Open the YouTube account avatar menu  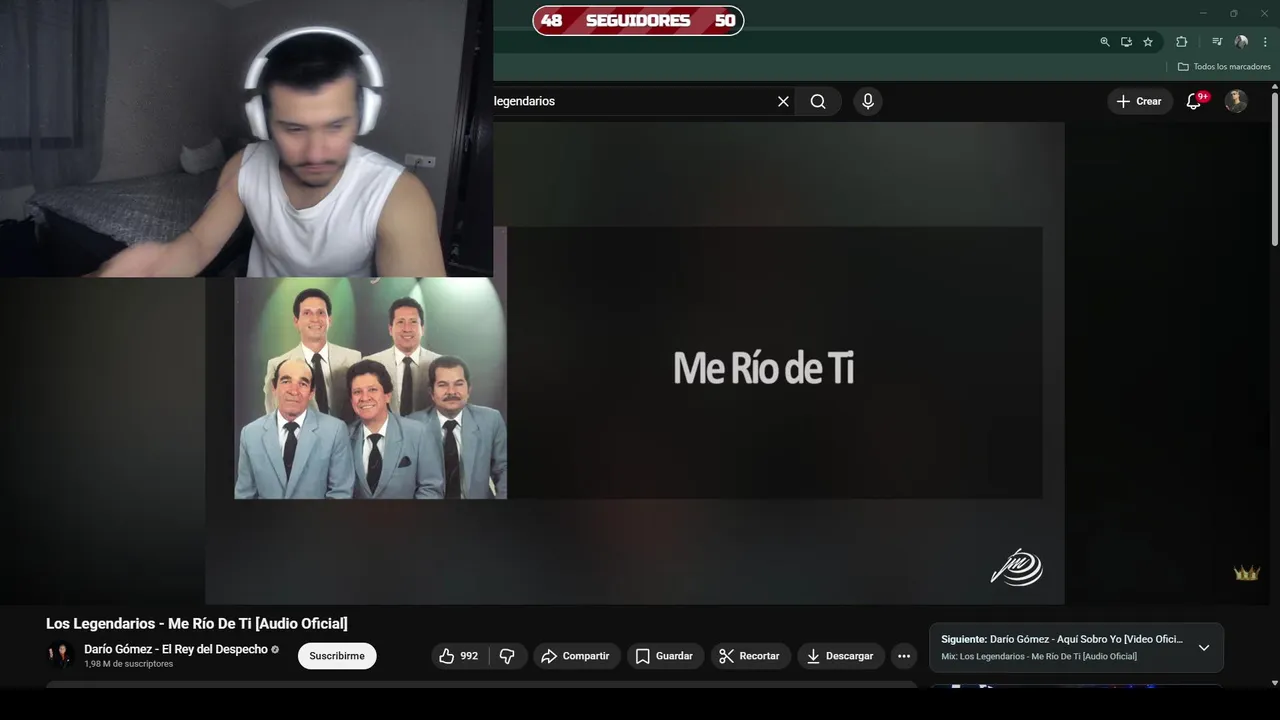tap(1237, 101)
